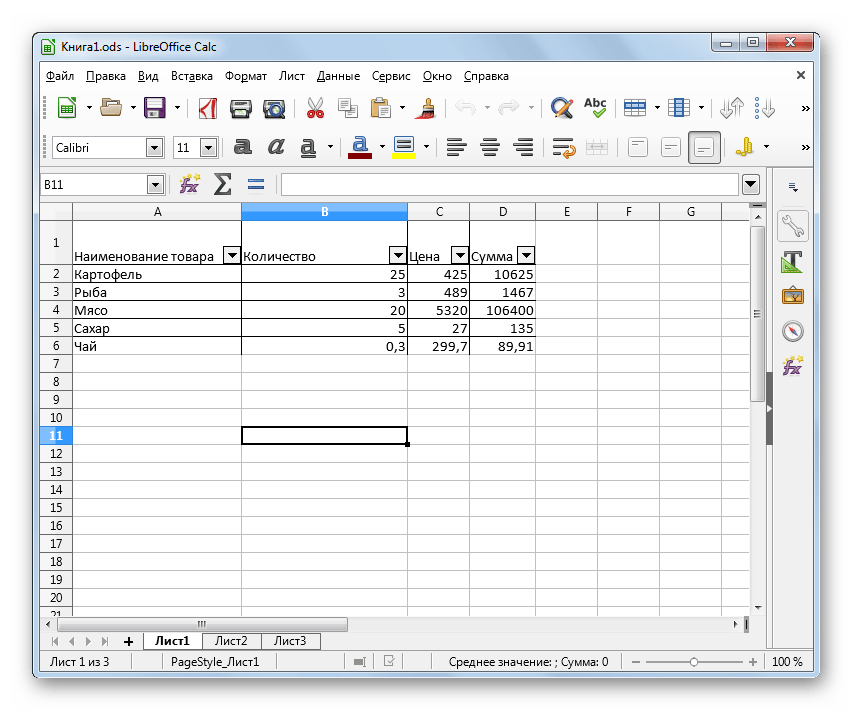
Task: Open the Вставка menu
Action: tap(191, 76)
